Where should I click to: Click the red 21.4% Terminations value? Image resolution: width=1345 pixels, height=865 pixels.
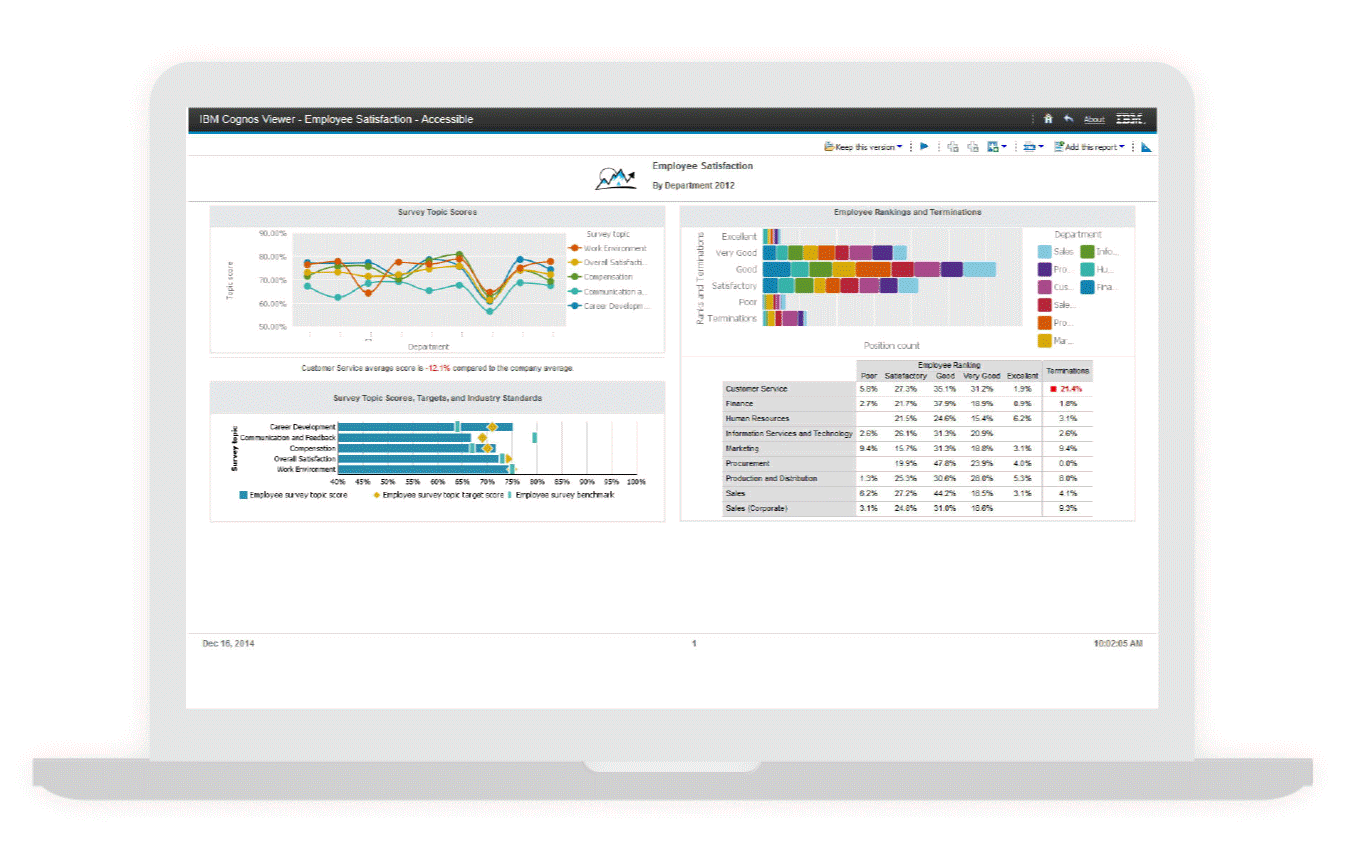[x=1068, y=388]
